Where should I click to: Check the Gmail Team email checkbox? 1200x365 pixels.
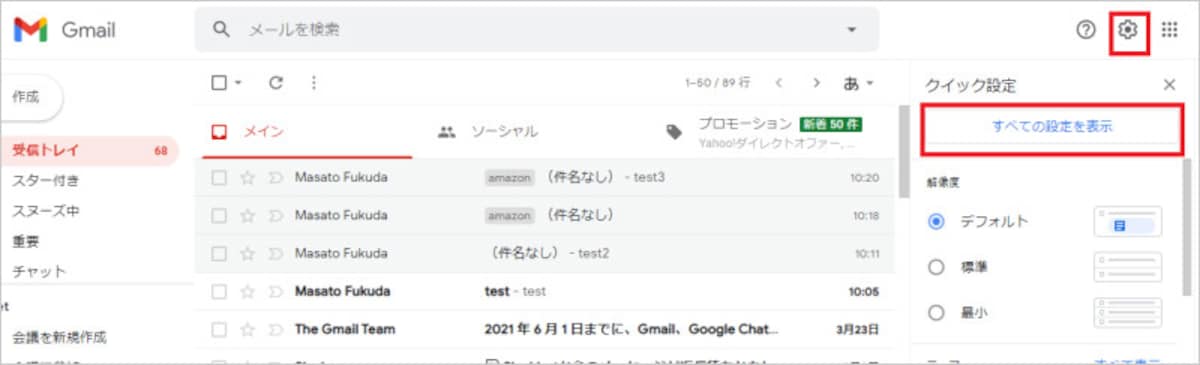click(219, 329)
